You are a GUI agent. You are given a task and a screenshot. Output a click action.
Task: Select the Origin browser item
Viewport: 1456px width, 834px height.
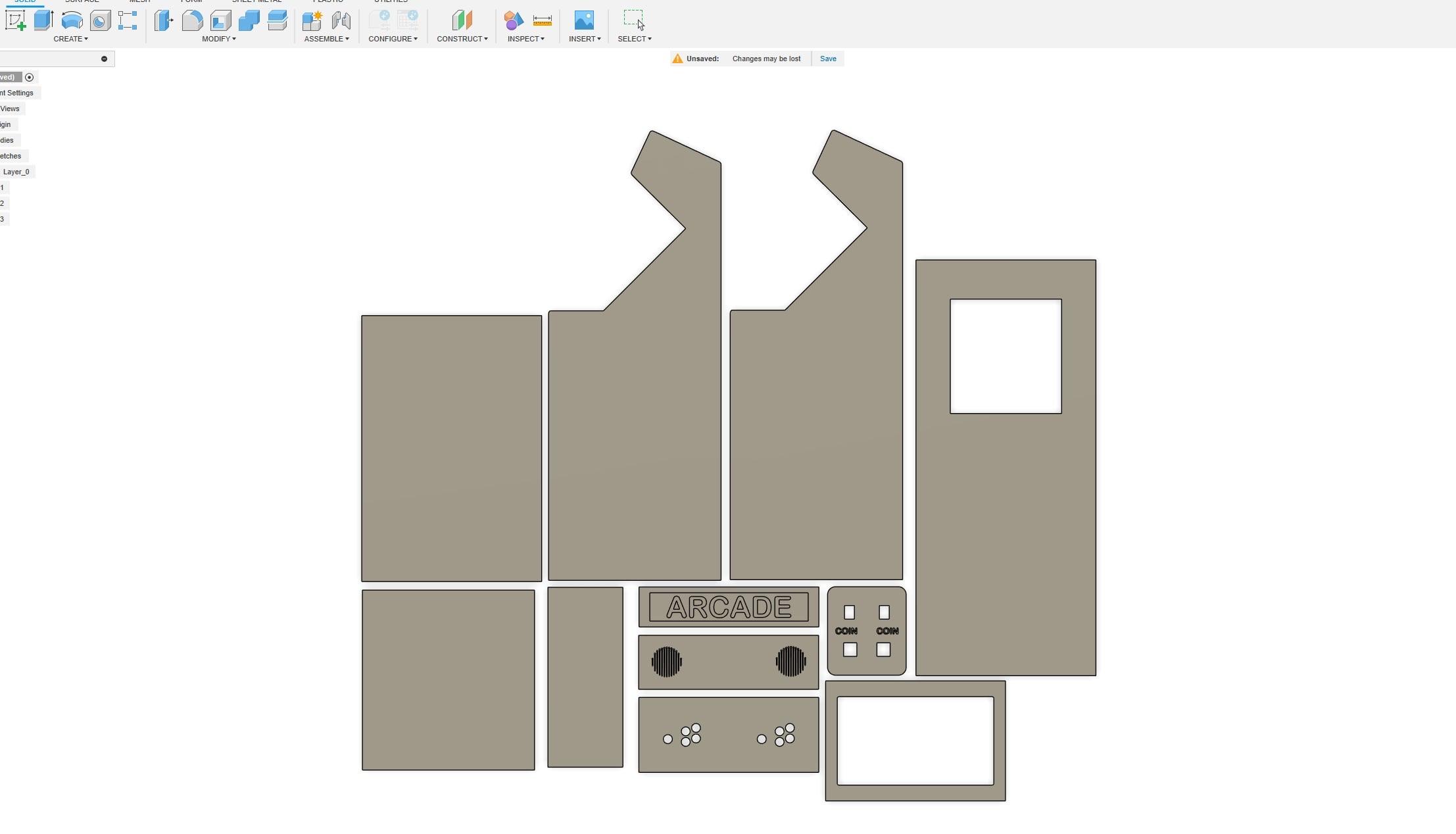pos(6,124)
